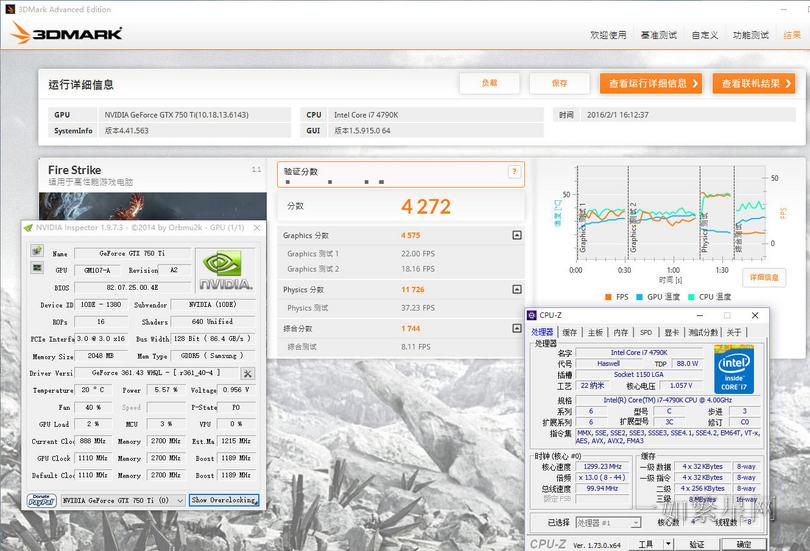Collapse the Physics 分数 section
This screenshot has width=810, height=551.
click(517, 289)
